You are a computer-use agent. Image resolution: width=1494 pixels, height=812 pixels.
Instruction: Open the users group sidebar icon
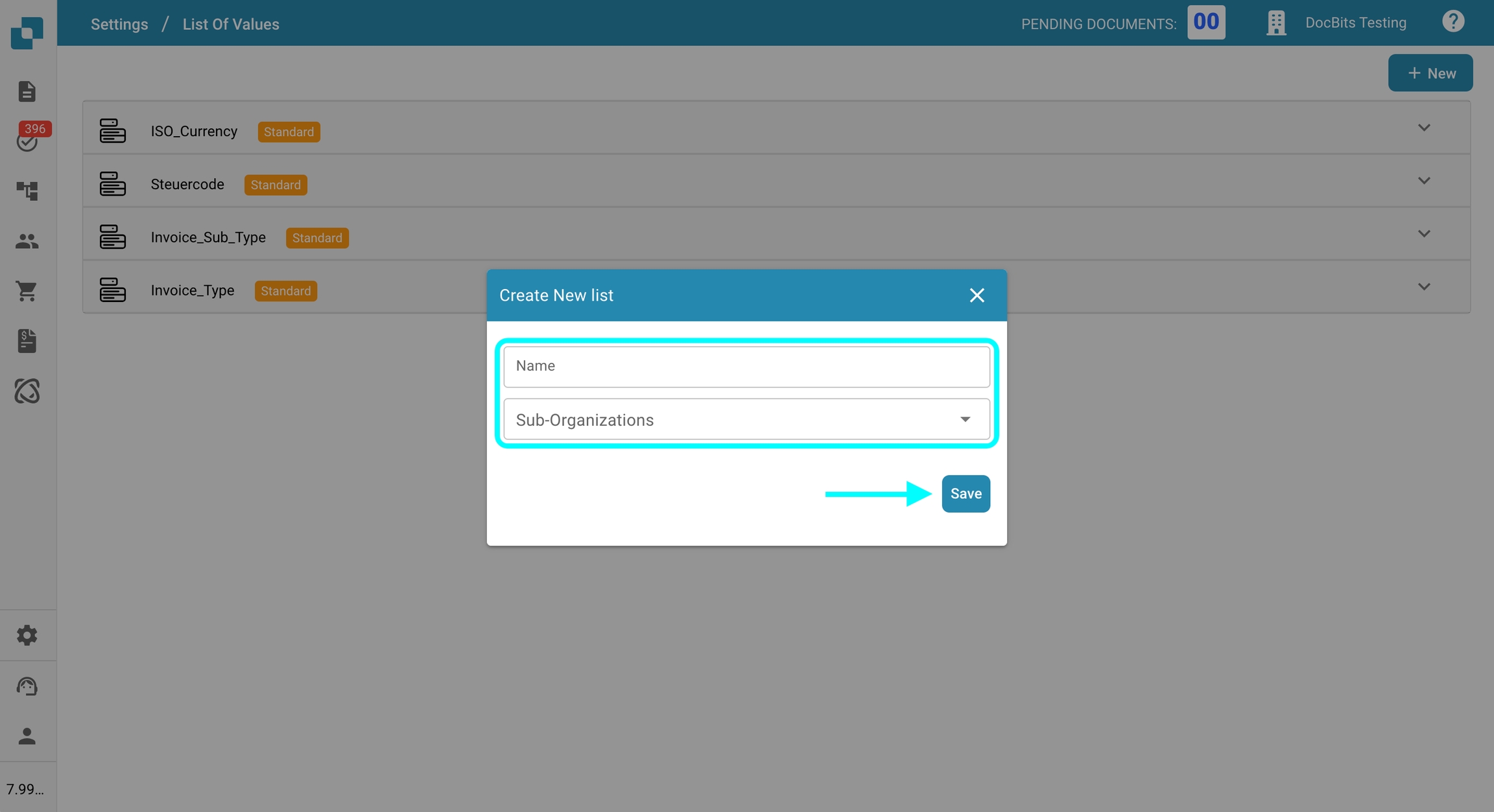click(27, 241)
